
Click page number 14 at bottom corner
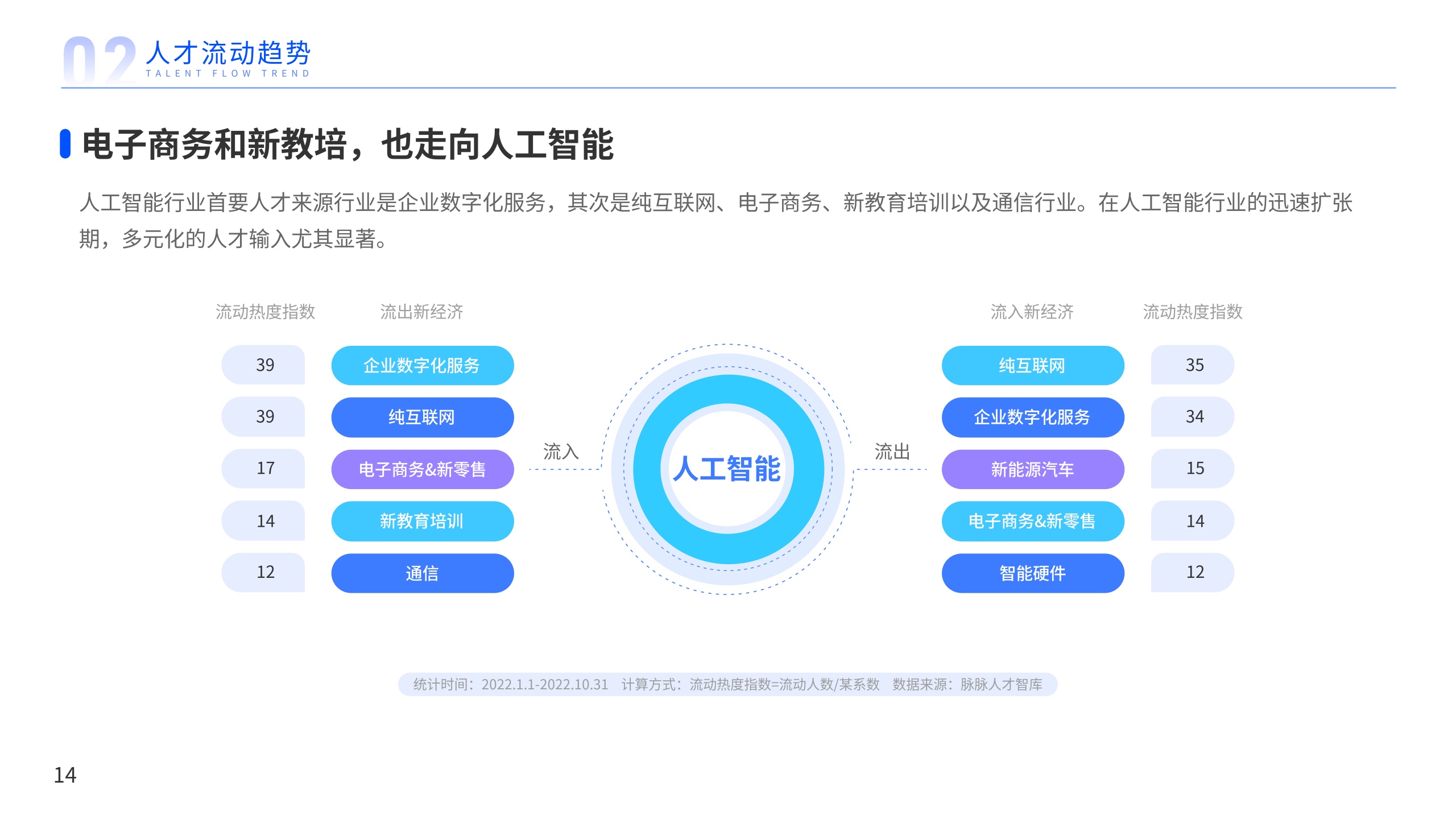click(x=65, y=775)
